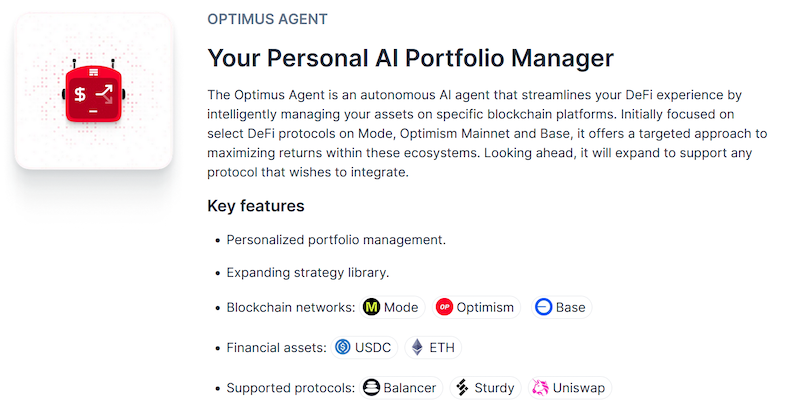The image size is (800, 409).
Task: Click the USDC asset label
Action: pos(373,347)
